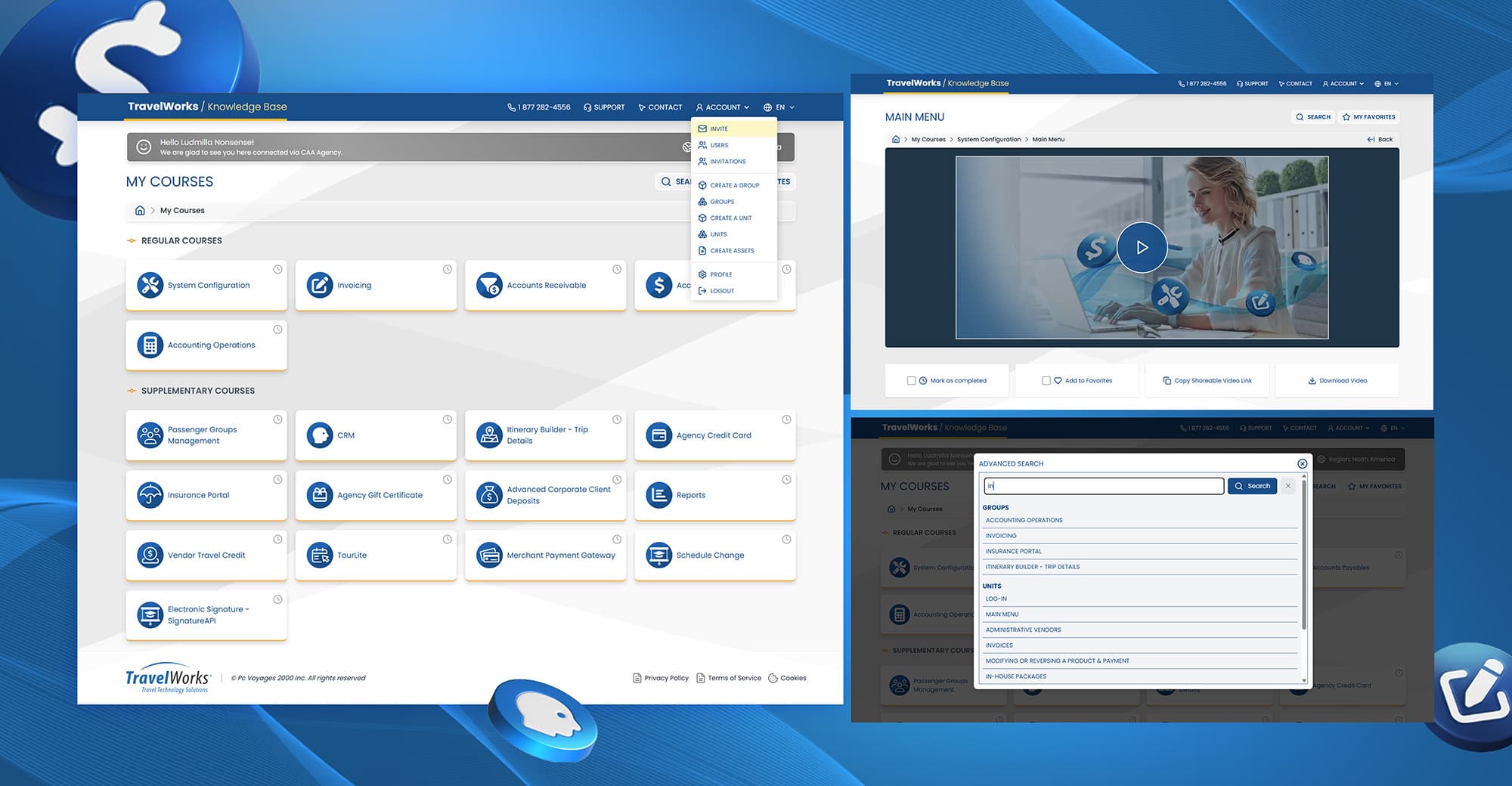
Task: Click the TourLite calendar icon
Action: [x=320, y=555]
